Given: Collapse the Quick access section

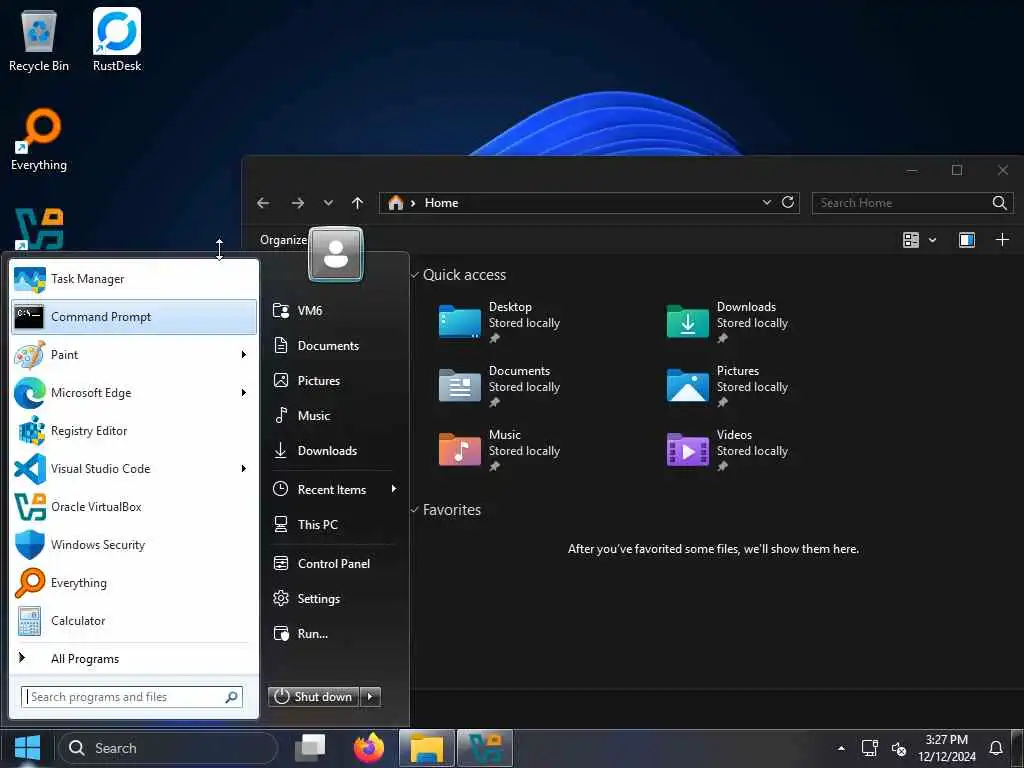Looking at the screenshot, I should click(415, 275).
